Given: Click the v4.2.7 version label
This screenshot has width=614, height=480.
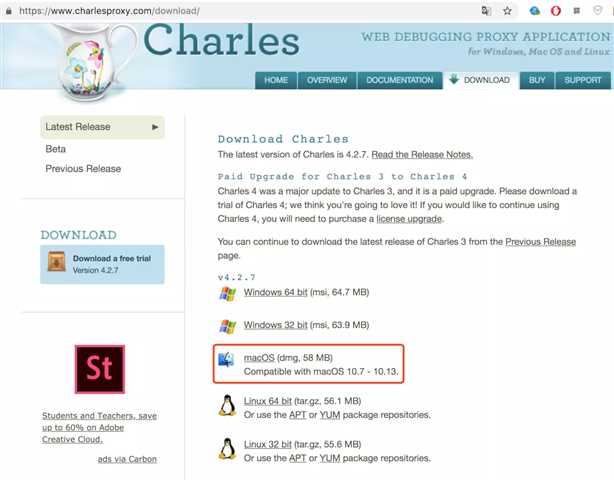Looking at the screenshot, I should click(237, 278).
